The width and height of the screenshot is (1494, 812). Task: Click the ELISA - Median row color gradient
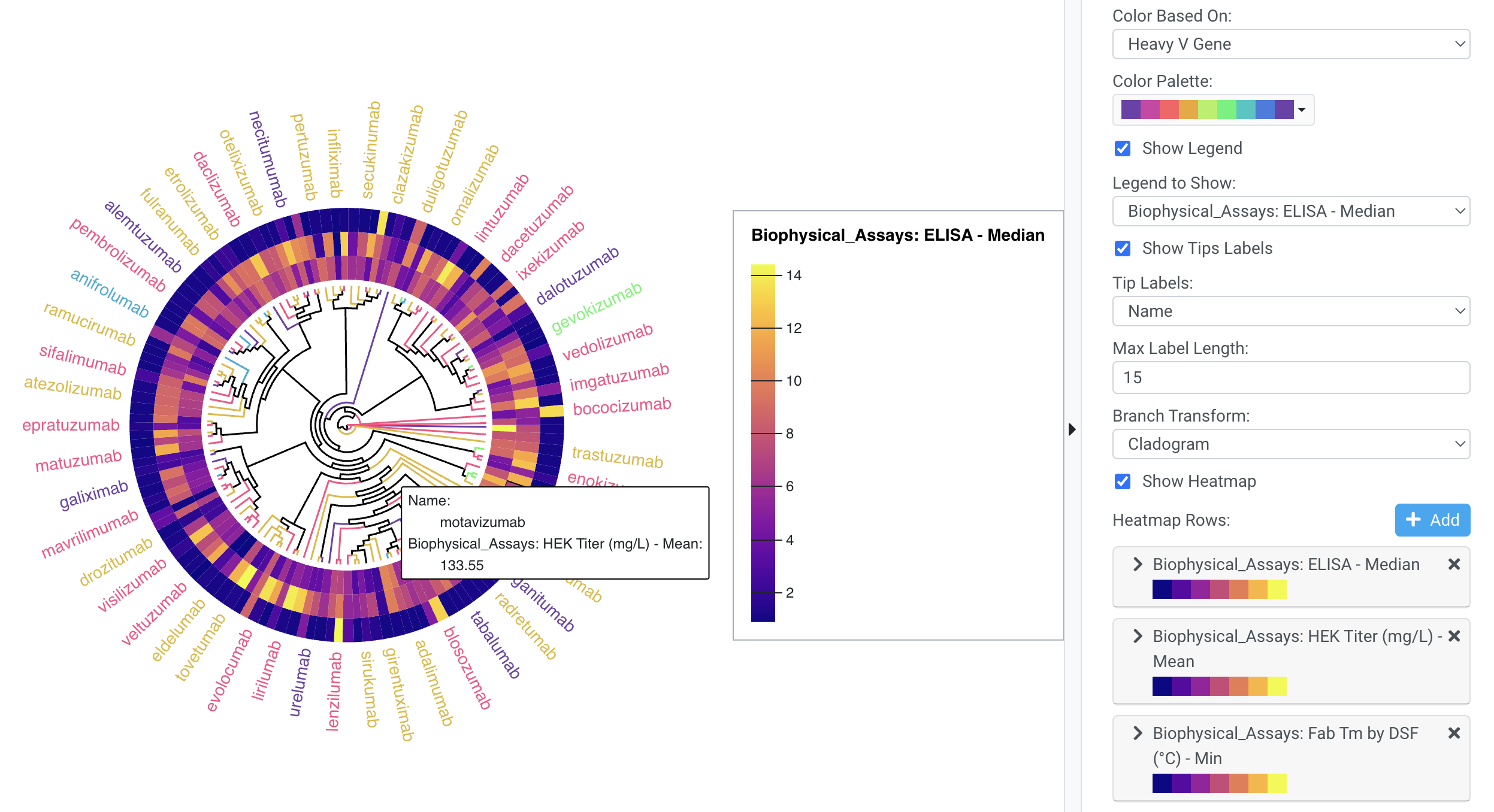(x=1218, y=589)
